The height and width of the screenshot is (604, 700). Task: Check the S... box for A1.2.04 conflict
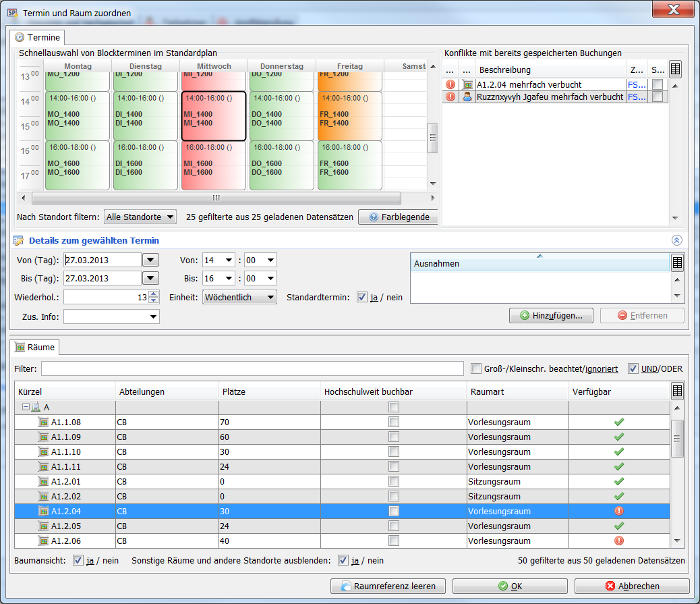point(657,84)
